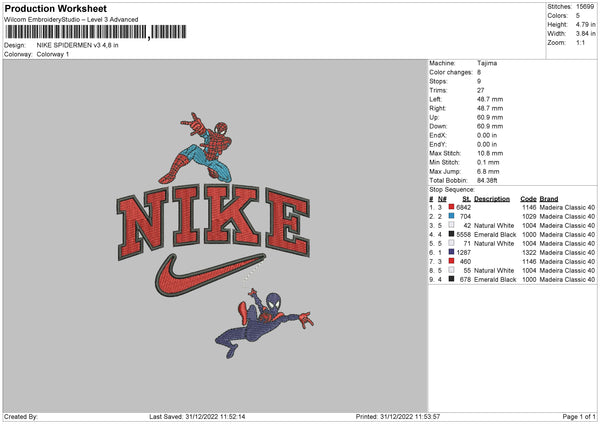Click the Zoom value 1:1
Viewport: 600px width, 424px height.
(x=580, y=42)
